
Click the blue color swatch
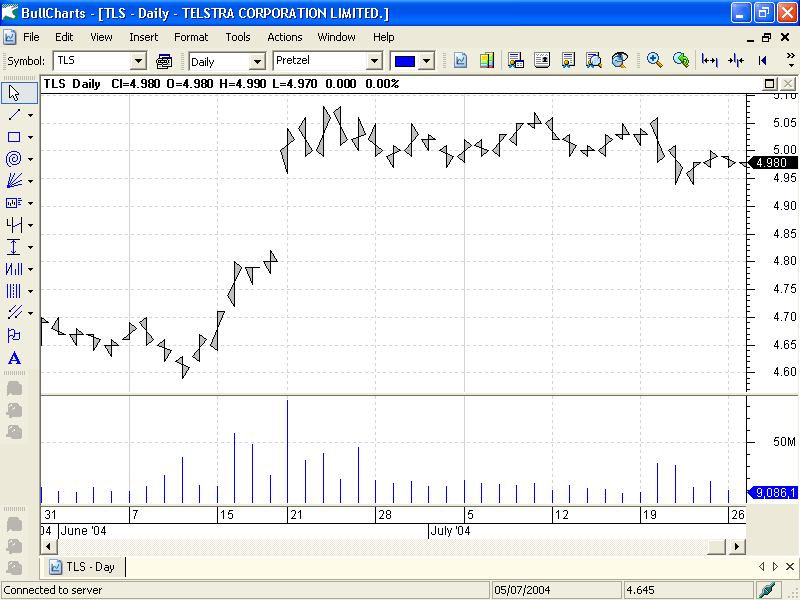pyautogui.click(x=405, y=61)
